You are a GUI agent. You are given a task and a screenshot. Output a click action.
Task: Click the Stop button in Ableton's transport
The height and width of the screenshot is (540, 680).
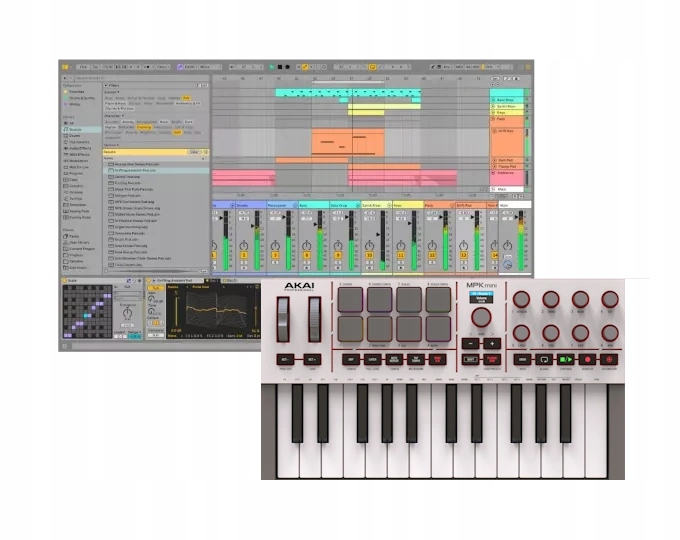pyautogui.click(x=280, y=67)
